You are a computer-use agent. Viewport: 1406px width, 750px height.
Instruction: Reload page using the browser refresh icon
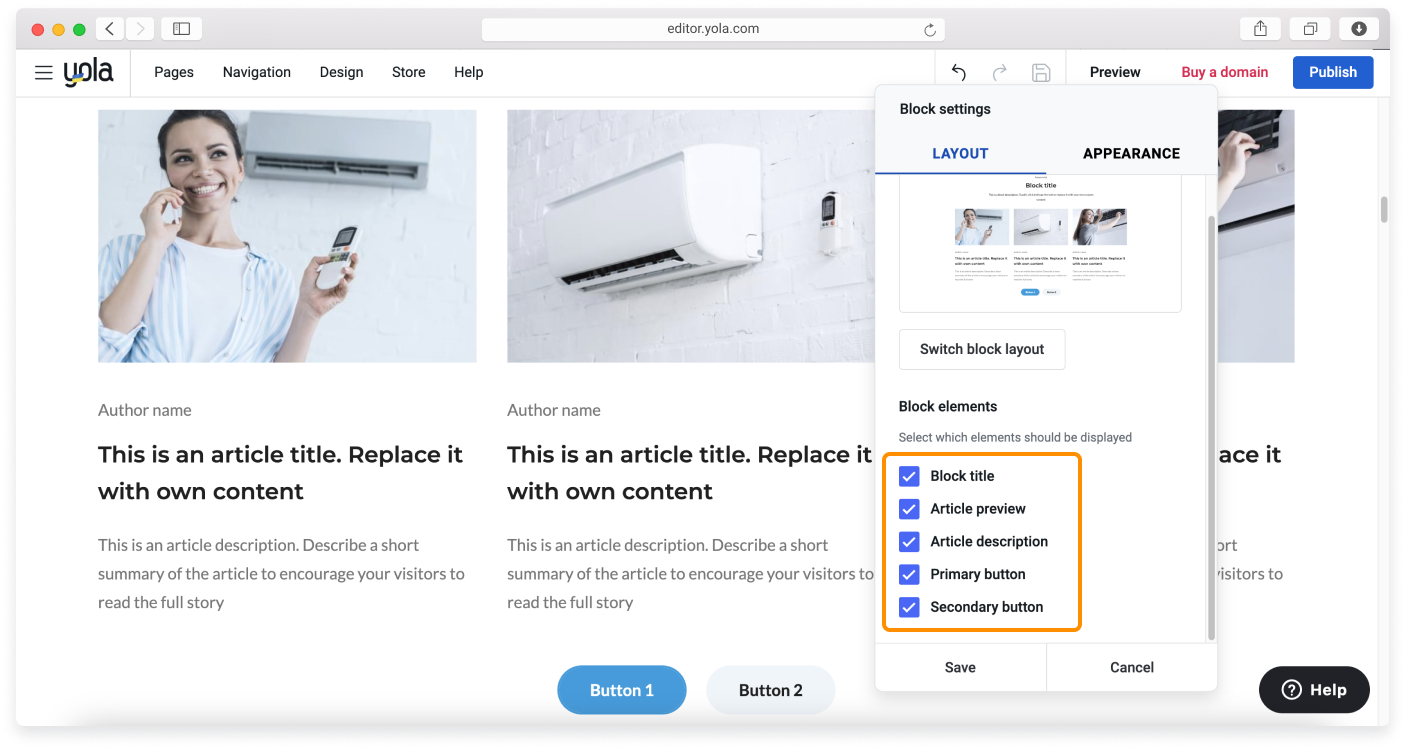930,30
